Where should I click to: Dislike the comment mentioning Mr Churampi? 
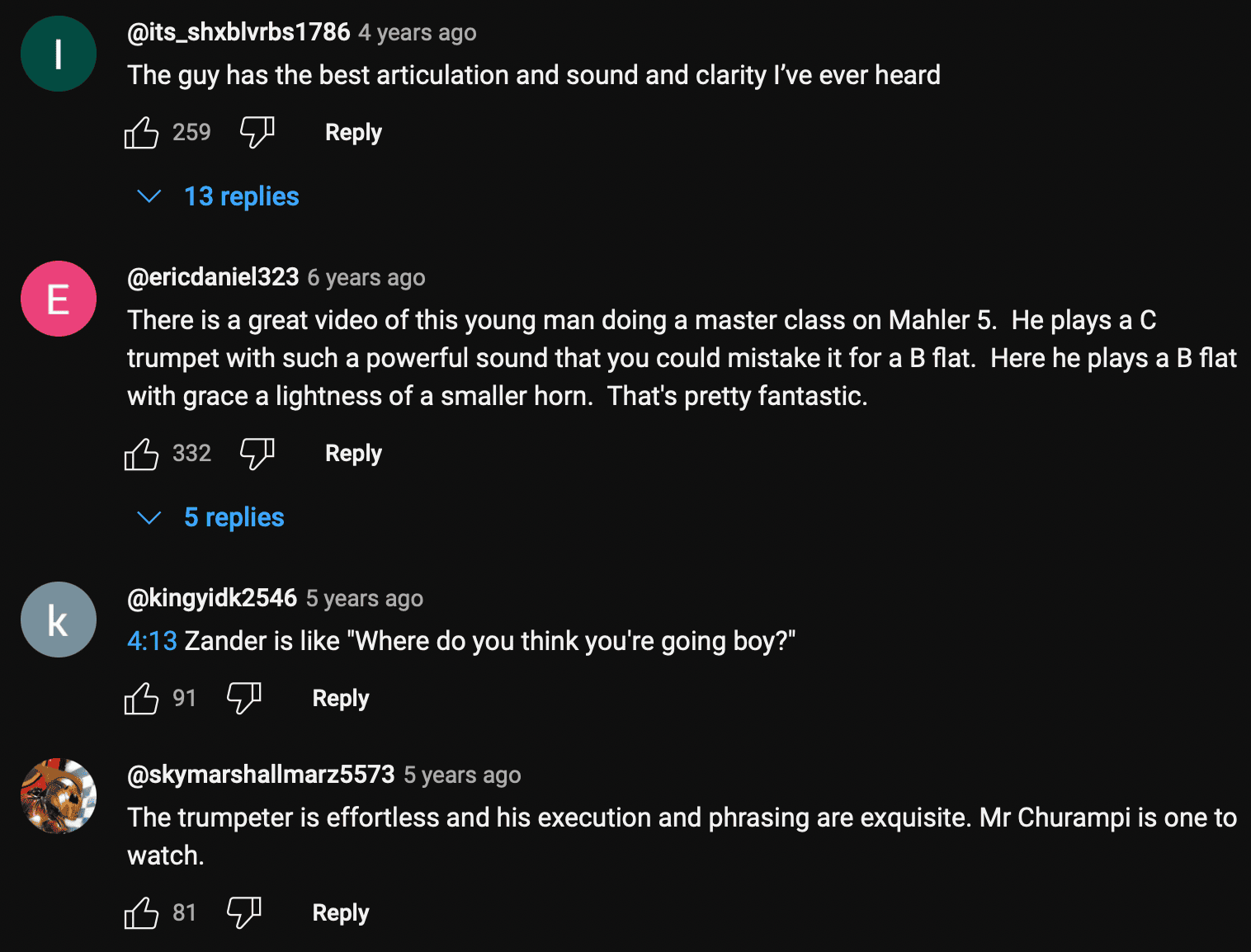click(x=243, y=912)
